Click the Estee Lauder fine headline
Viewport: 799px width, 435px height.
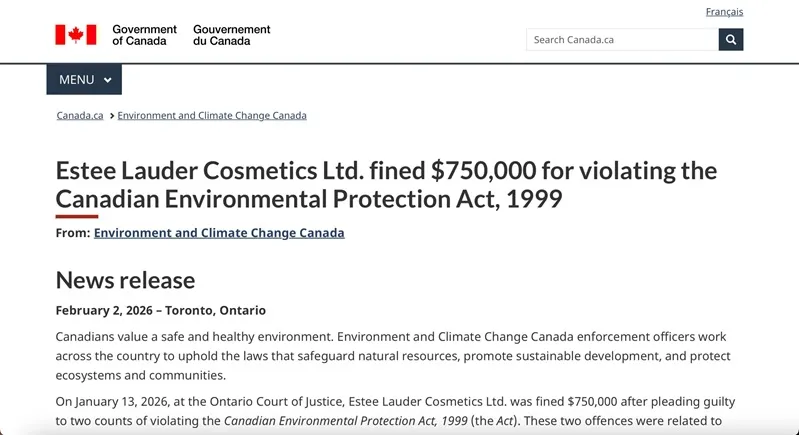pos(386,184)
